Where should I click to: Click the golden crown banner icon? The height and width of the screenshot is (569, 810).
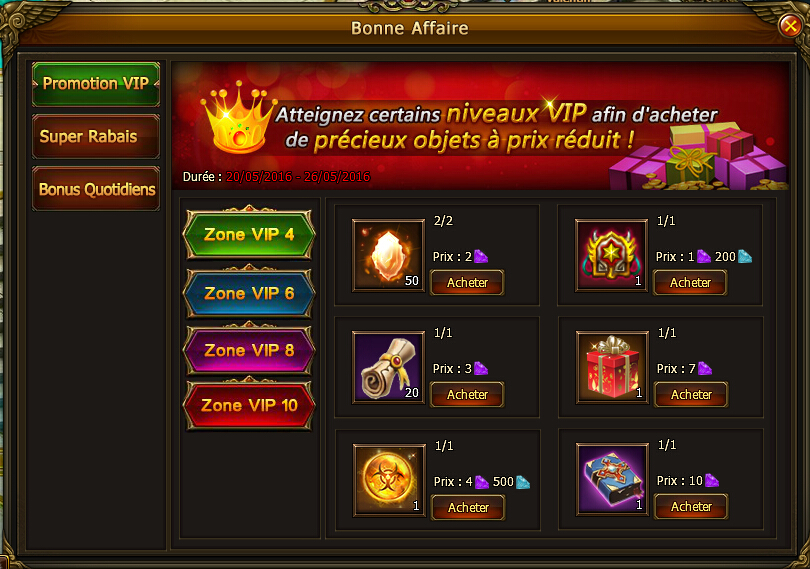point(239,117)
